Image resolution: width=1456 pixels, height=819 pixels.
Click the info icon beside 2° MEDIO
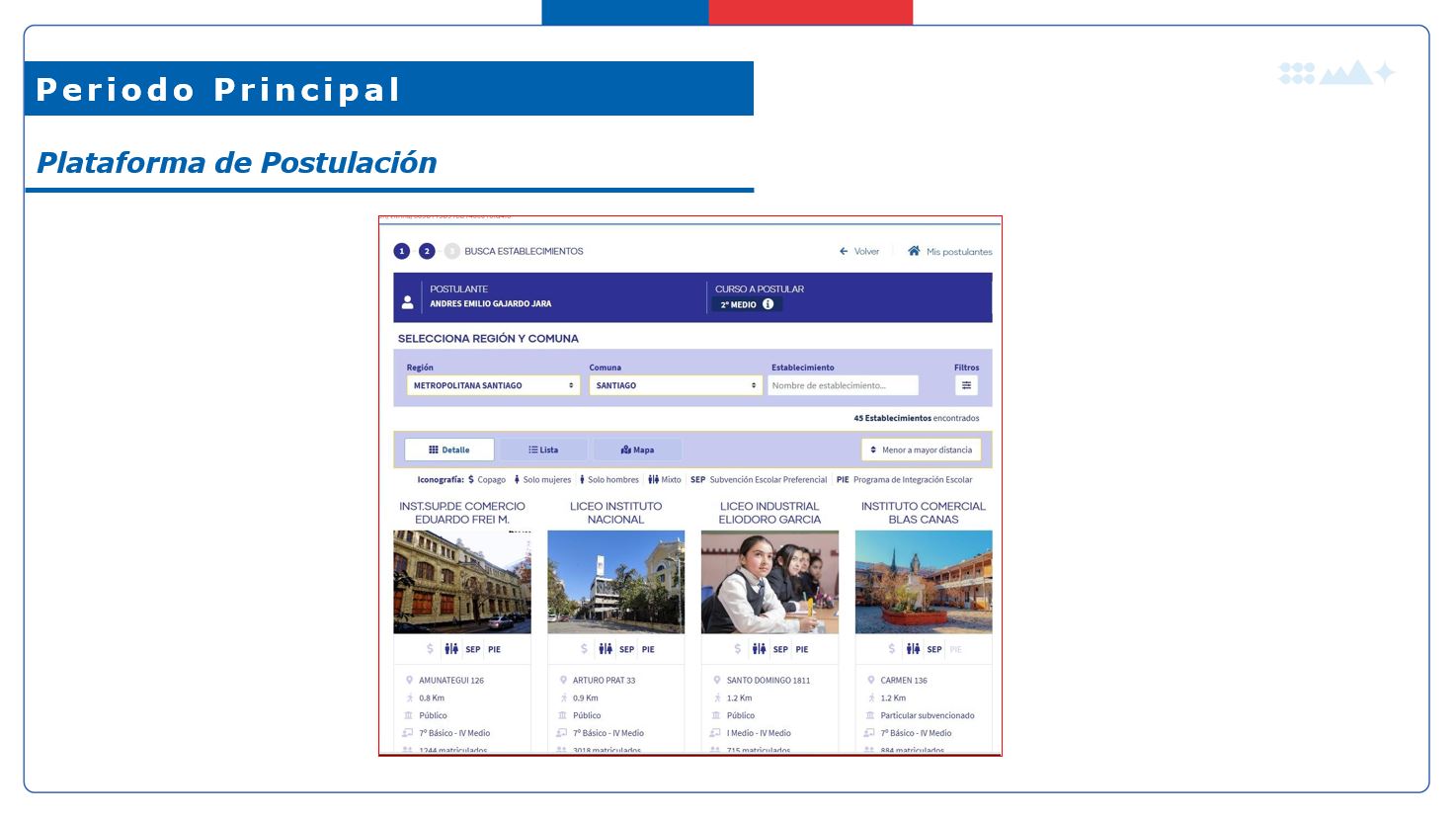tap(768, 304)
